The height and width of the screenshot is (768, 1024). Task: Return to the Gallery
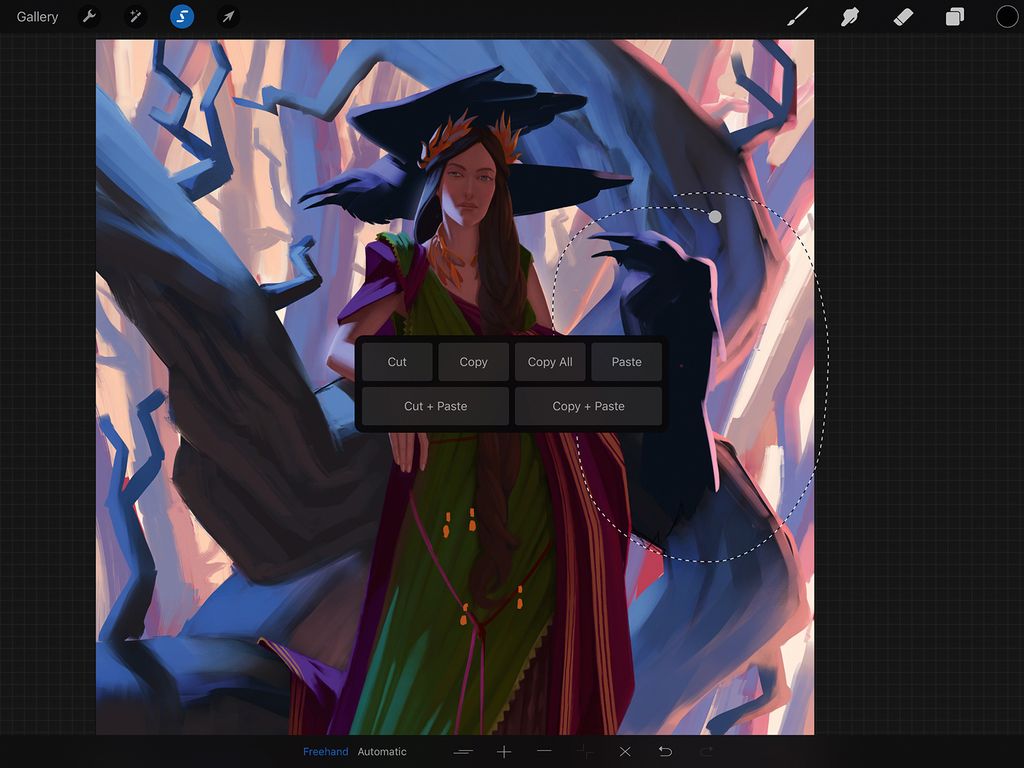[x=37, y=16]
